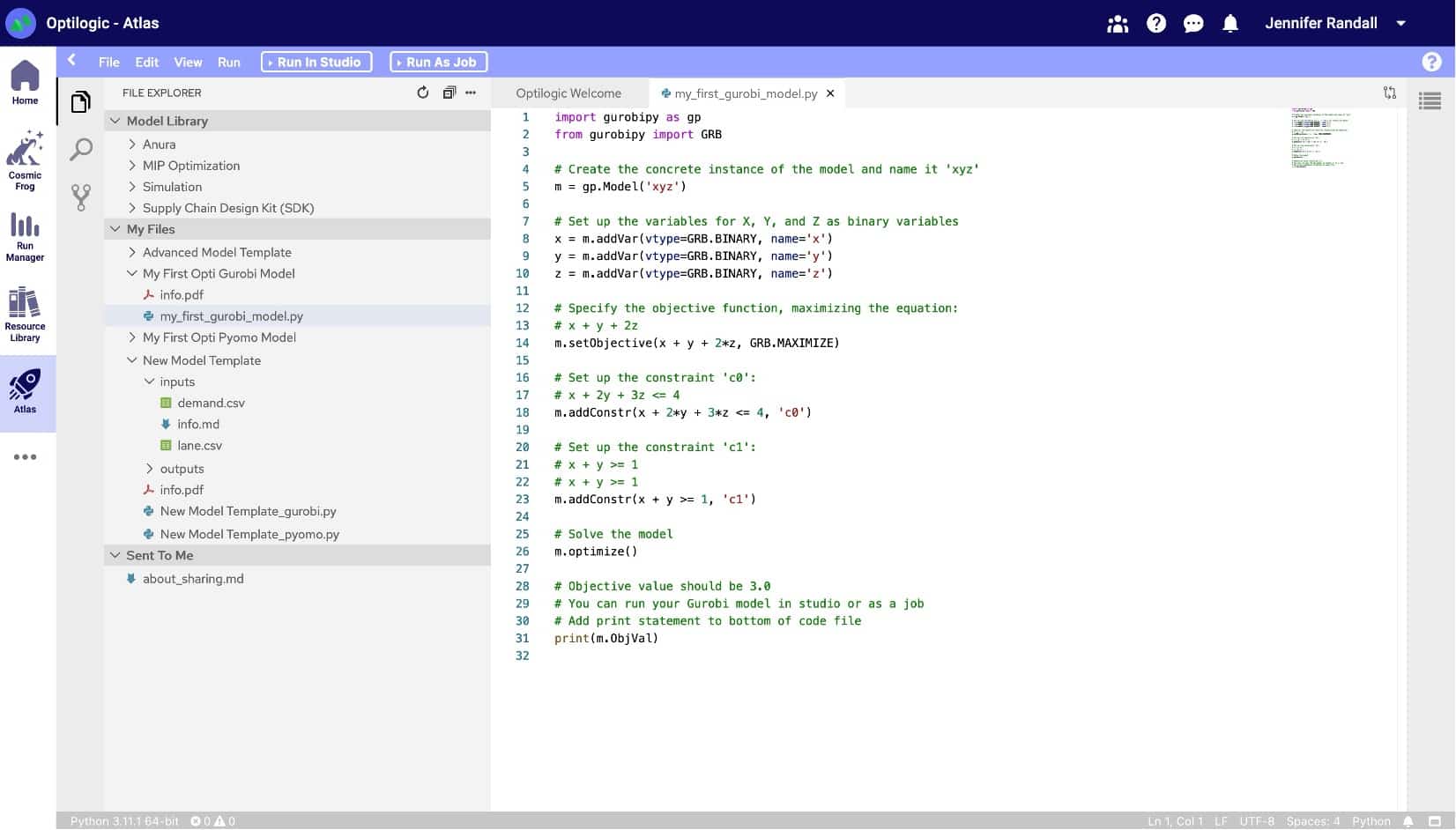Viewport: 1456px width, 830px height.
Task: Switch to Optilogic Welcome tab
Action: pyautogui.click(x=568, y=93)
